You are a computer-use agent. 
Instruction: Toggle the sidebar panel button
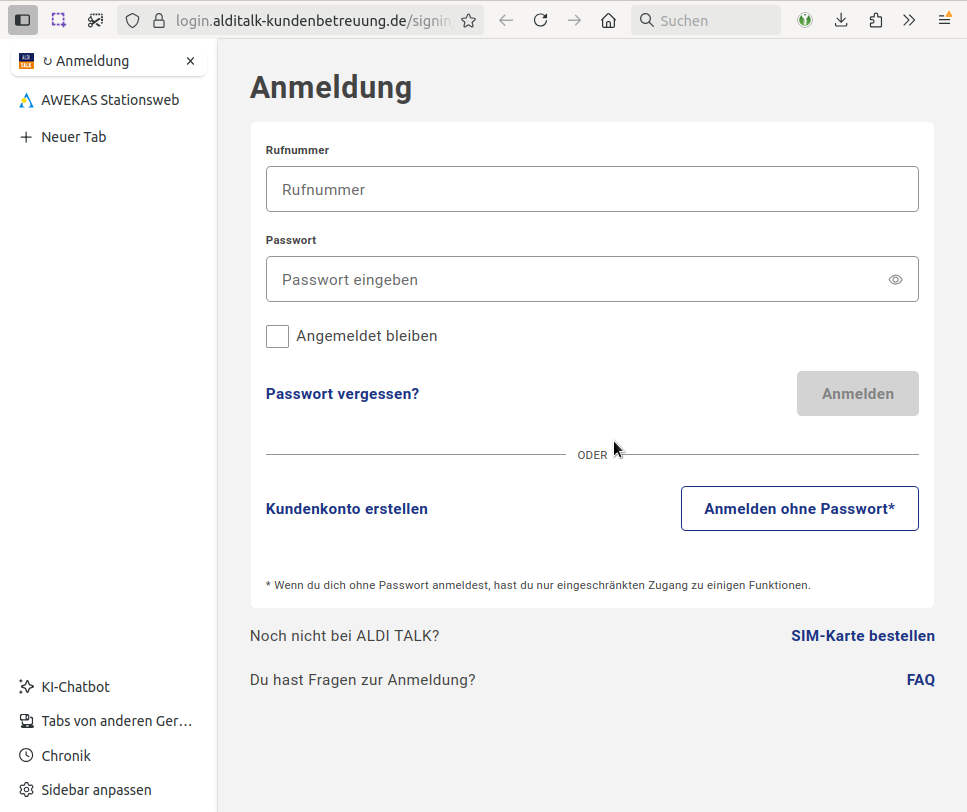tap(23, 20)
